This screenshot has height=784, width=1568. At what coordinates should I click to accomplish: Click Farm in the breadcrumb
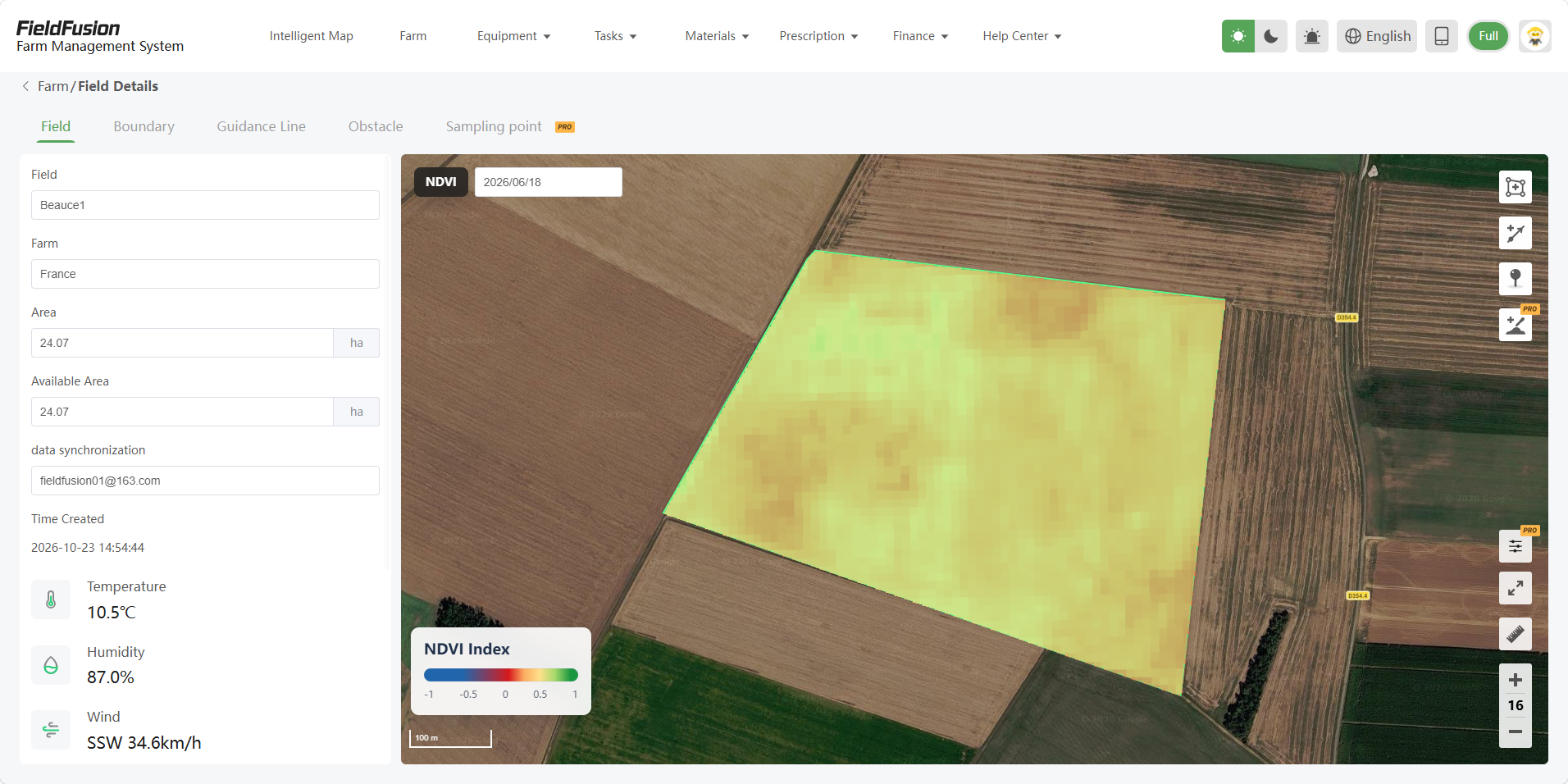pos(53,86)
